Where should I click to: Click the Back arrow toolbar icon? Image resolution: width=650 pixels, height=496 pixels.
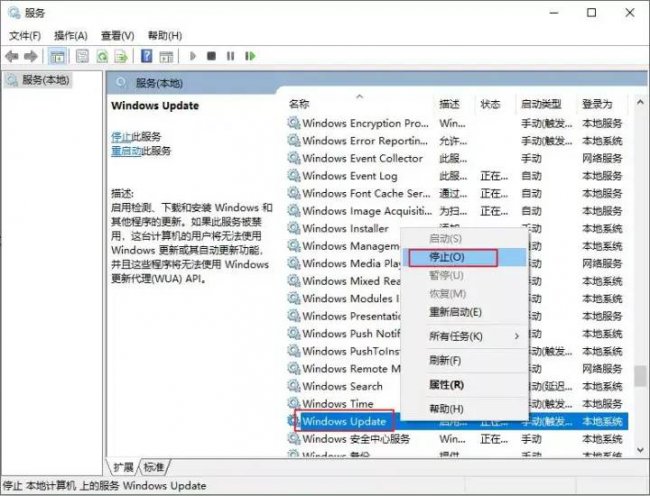12,56
